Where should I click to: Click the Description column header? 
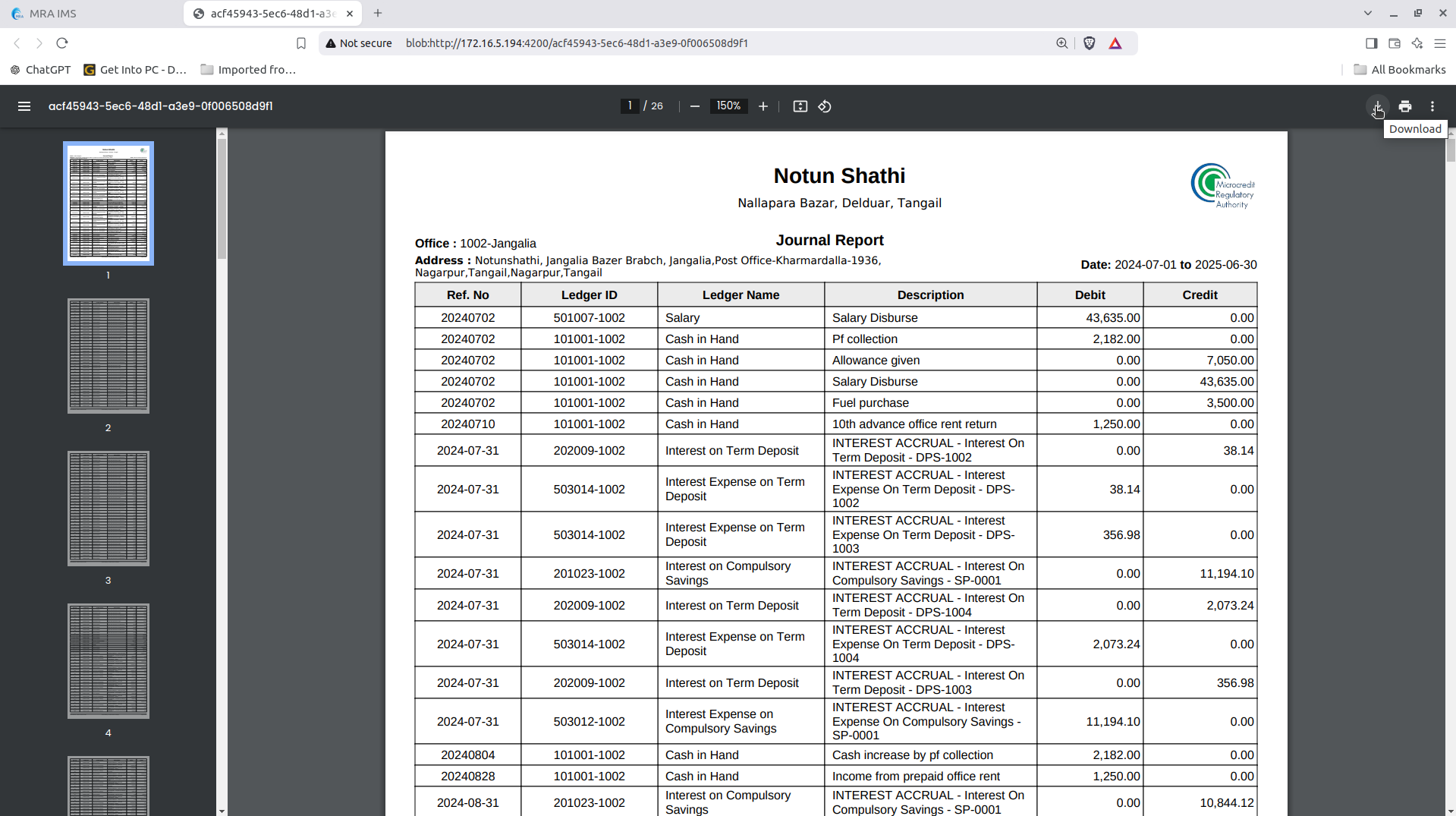pos(930,295)
